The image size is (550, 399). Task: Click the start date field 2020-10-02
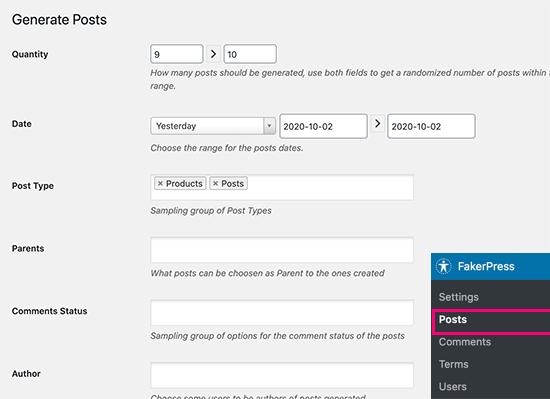pyautogui.click(x=323, y=126)
